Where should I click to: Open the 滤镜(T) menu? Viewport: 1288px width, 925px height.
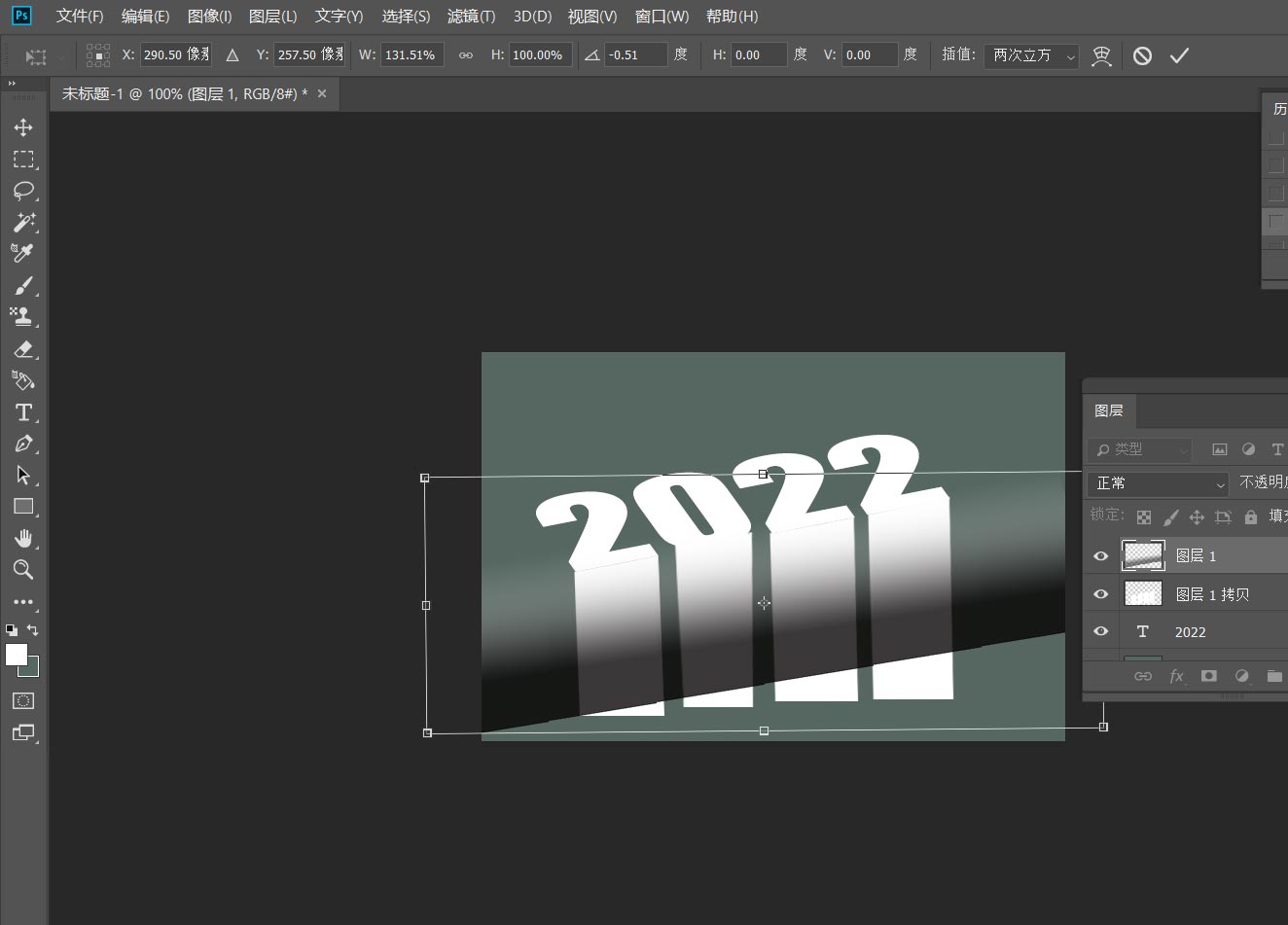coord(471,17)
